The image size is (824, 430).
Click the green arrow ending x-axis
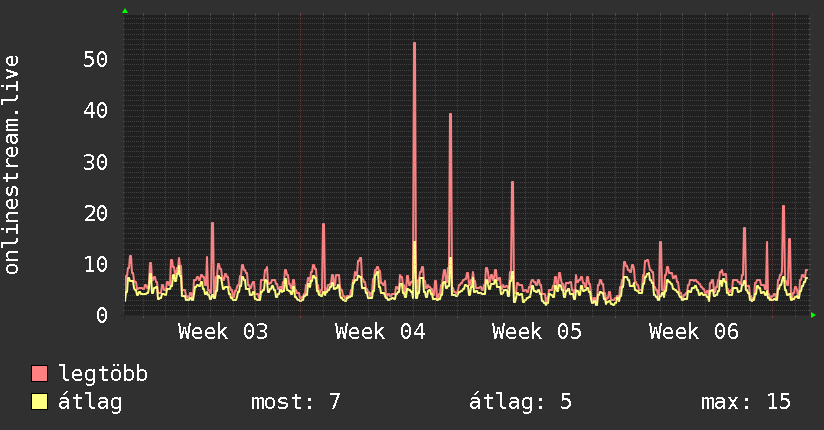813,315
